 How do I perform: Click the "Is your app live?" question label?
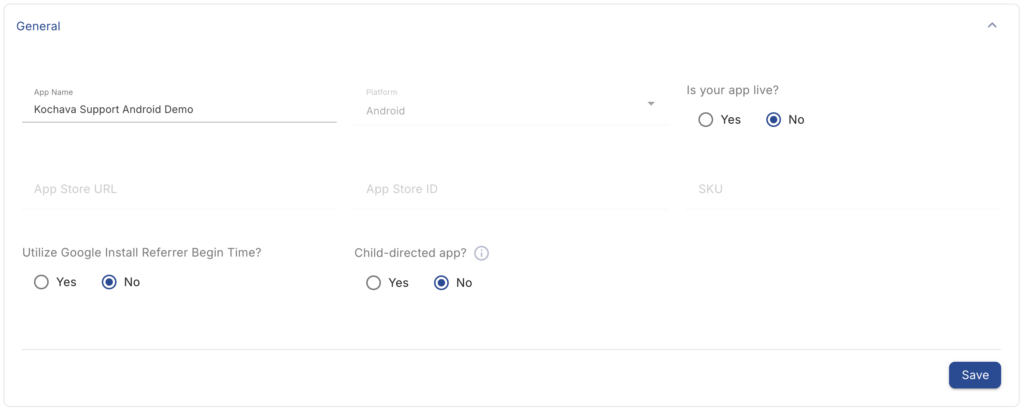(x=732, y=90)
